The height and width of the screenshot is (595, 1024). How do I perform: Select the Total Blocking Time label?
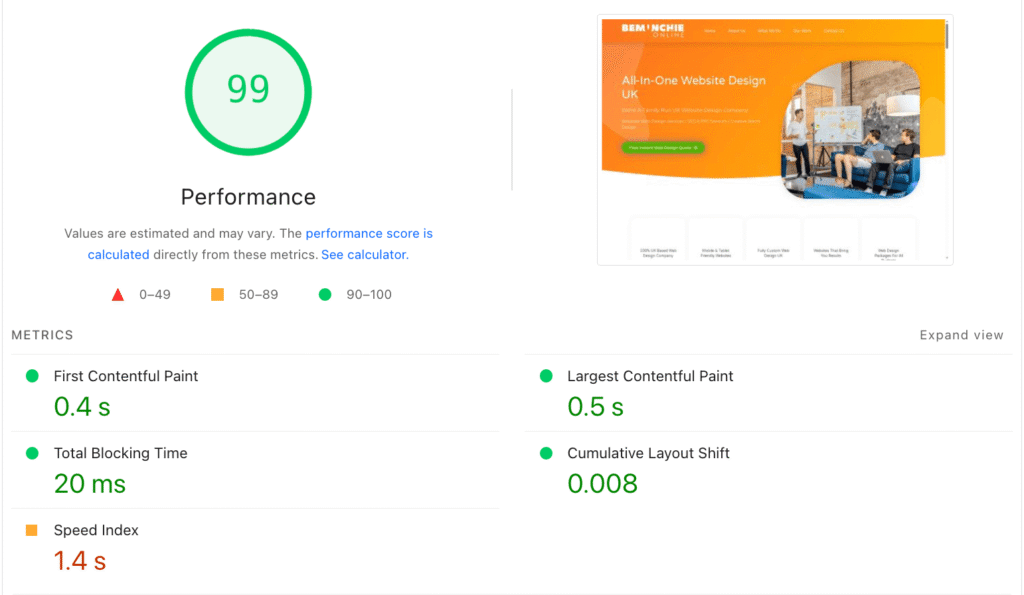(120, 453)
